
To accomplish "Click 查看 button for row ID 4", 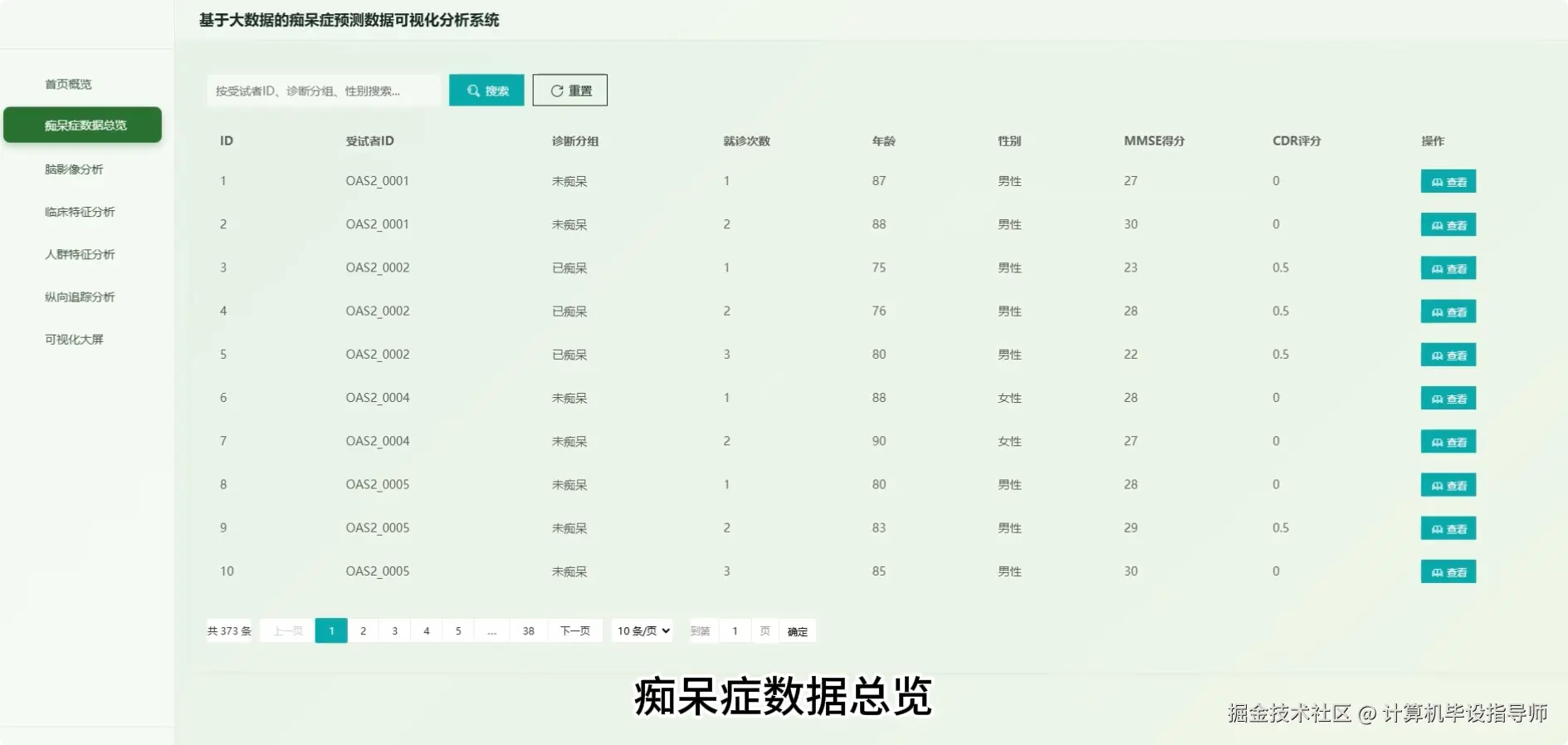I will coord(1448,311).
